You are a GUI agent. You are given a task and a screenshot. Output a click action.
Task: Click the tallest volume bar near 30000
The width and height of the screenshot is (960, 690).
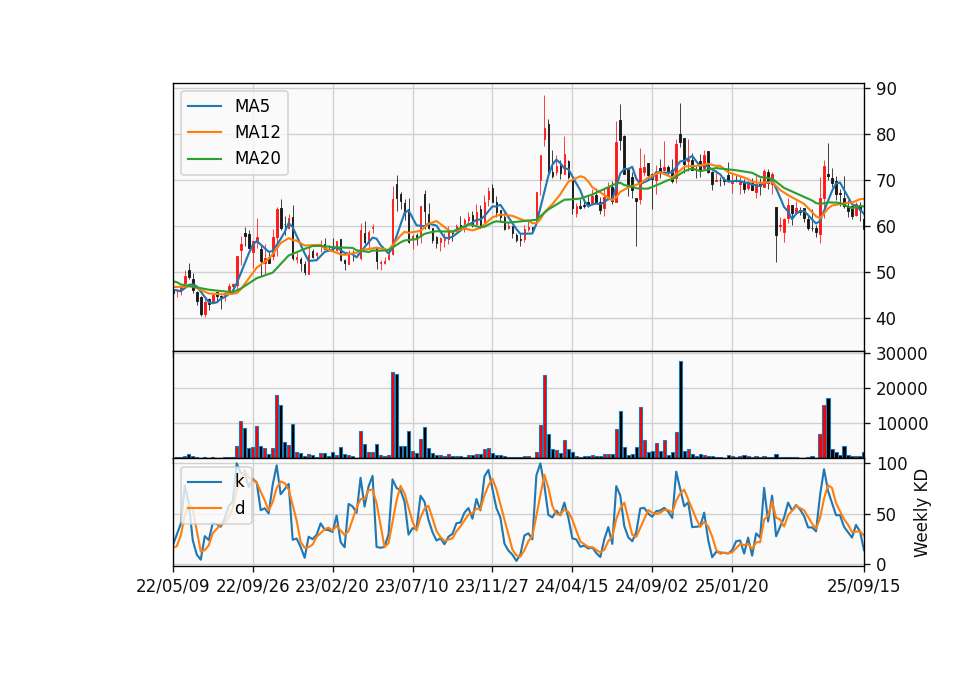pyautogui.click(x=681, y=410)
